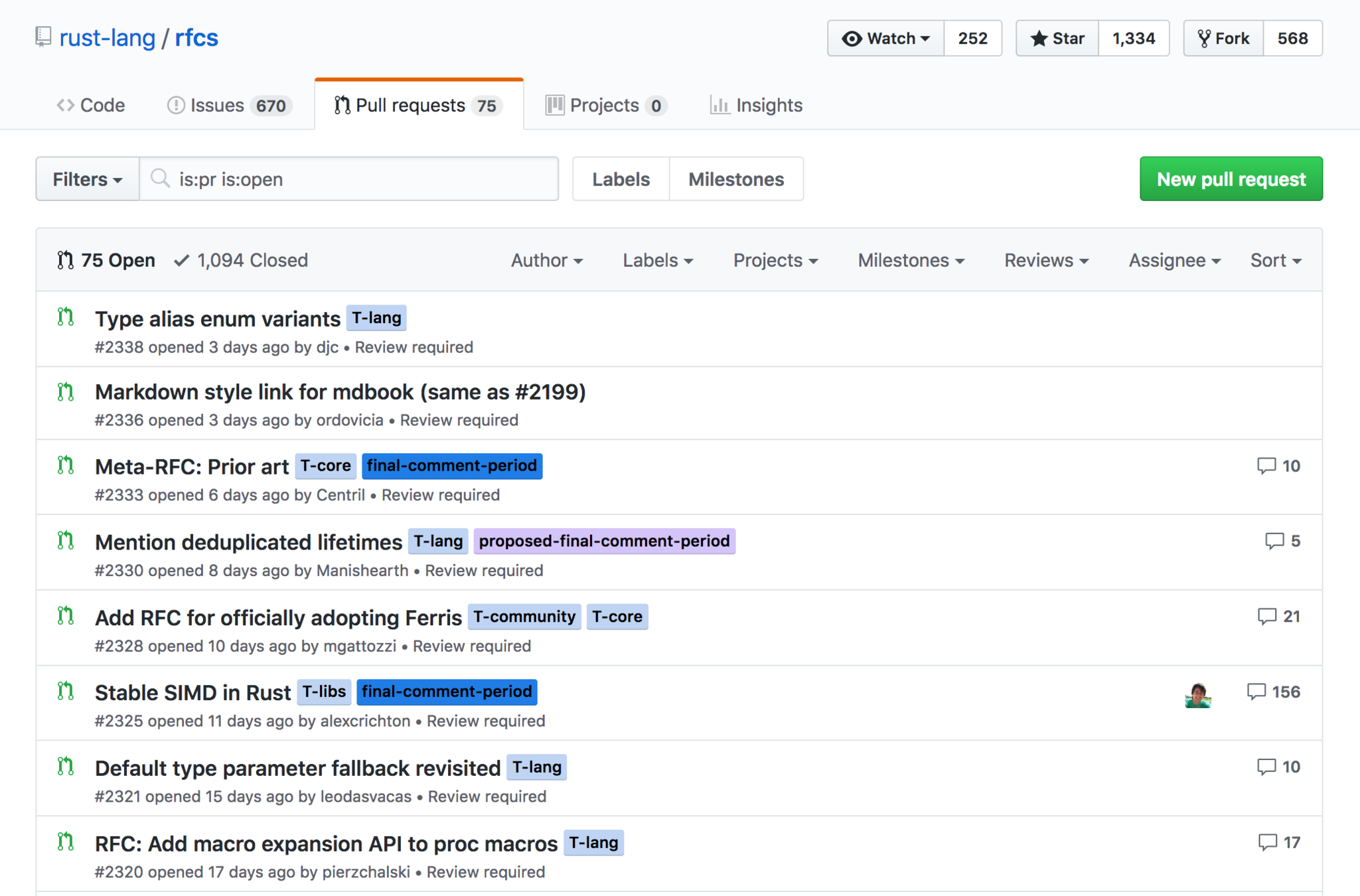The image size is (1360, 896).
Task: Expand the Author filter dropdown
Action: coord(546,260)
